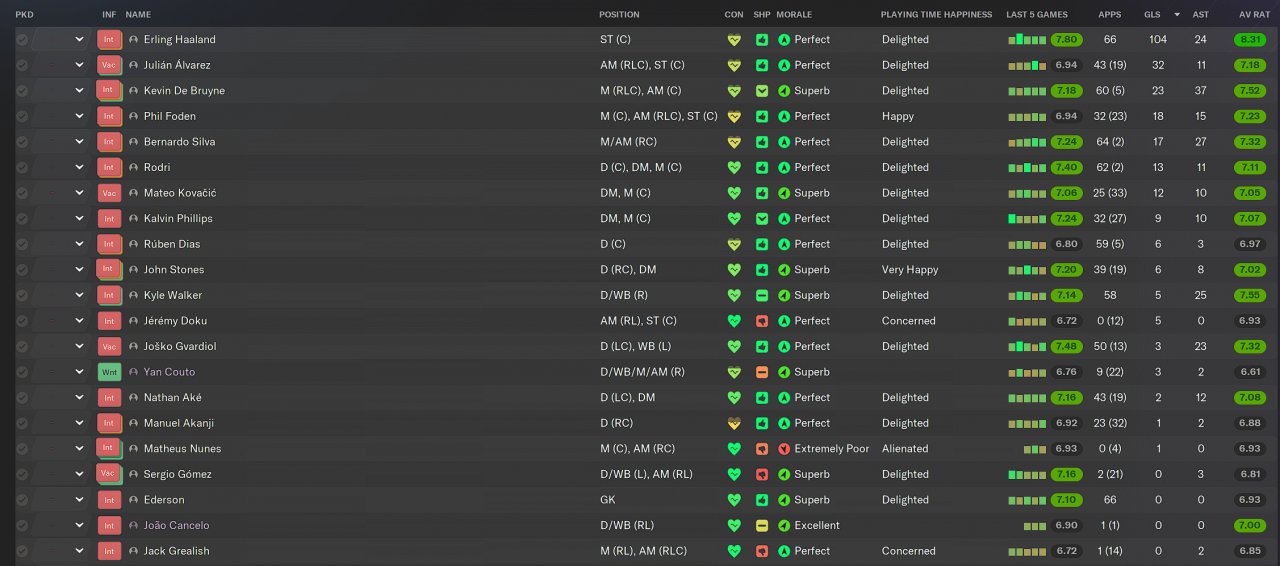Click Kyle Walker's match sharpness icon
Screen dimensions: 1280x566
point(762,296)
